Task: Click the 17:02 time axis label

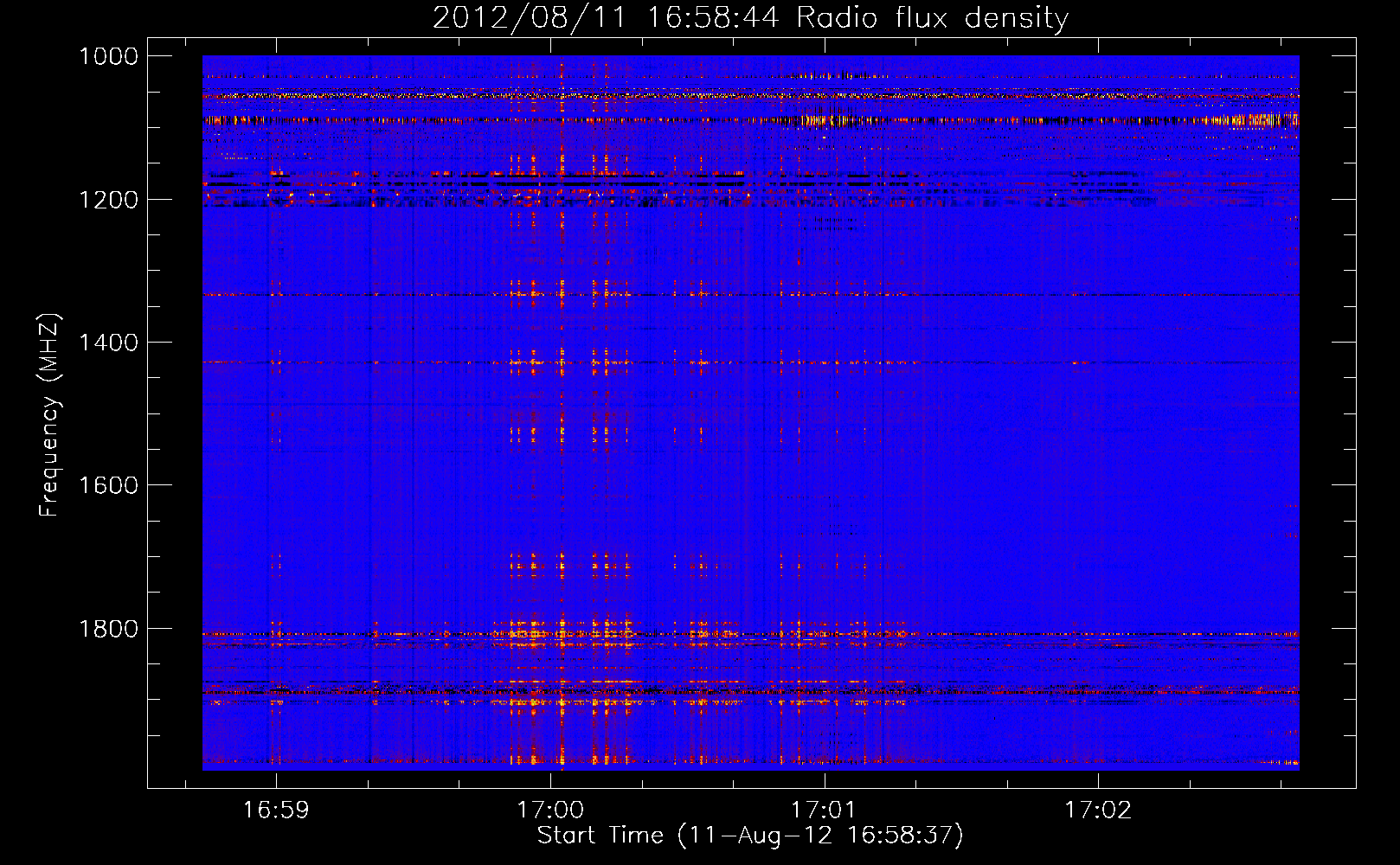Action: click(x=1098, y=811)
